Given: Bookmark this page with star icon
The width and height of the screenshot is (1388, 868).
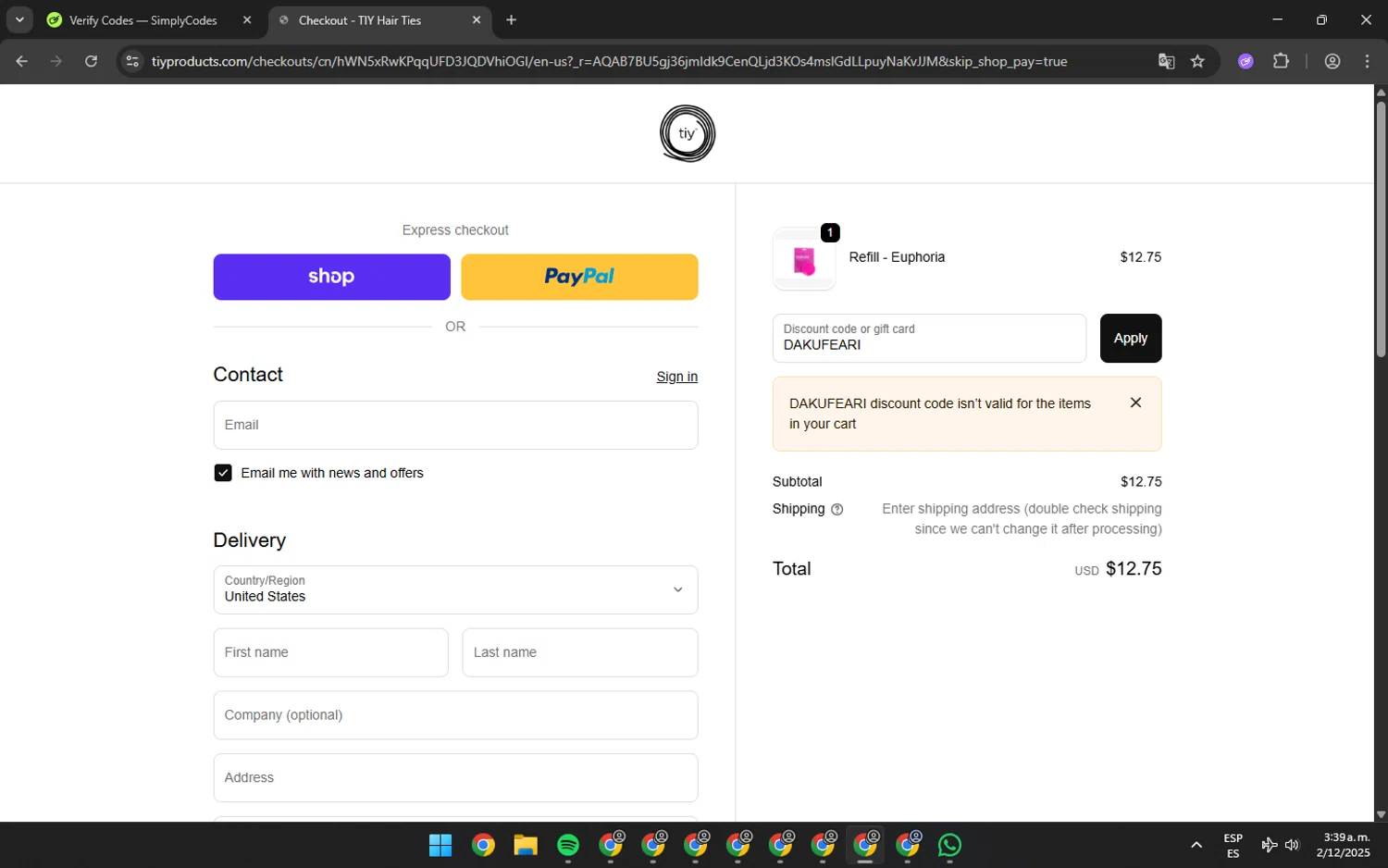Looking at the screenshot, I should (x=1197, y=61).
